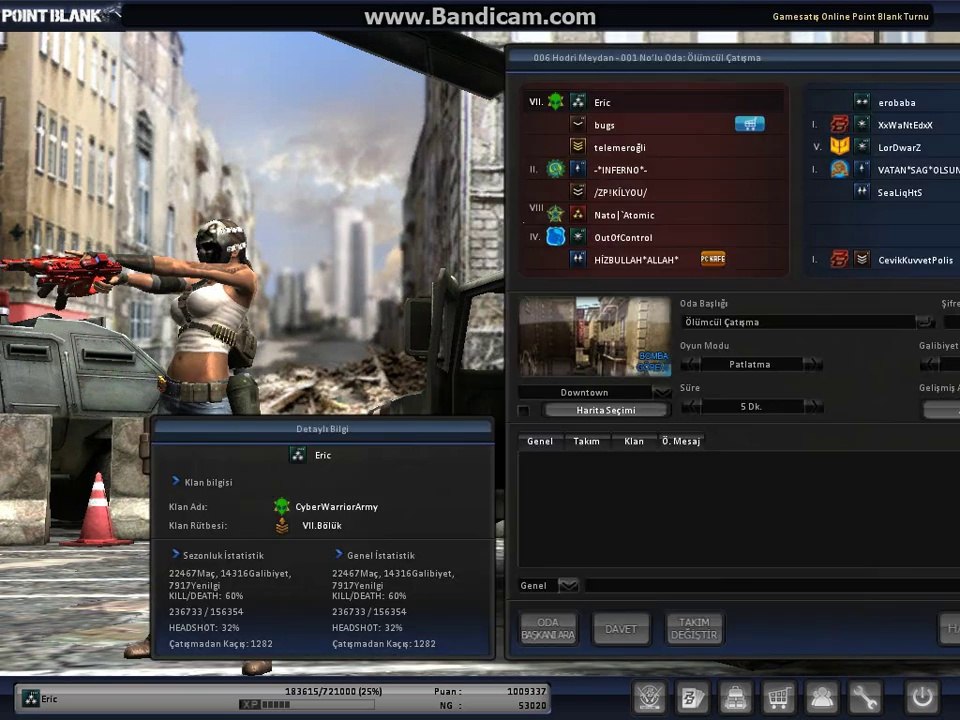960x720 pixels.
Task: Open the wrench settings icon
Action: [864, 697]
